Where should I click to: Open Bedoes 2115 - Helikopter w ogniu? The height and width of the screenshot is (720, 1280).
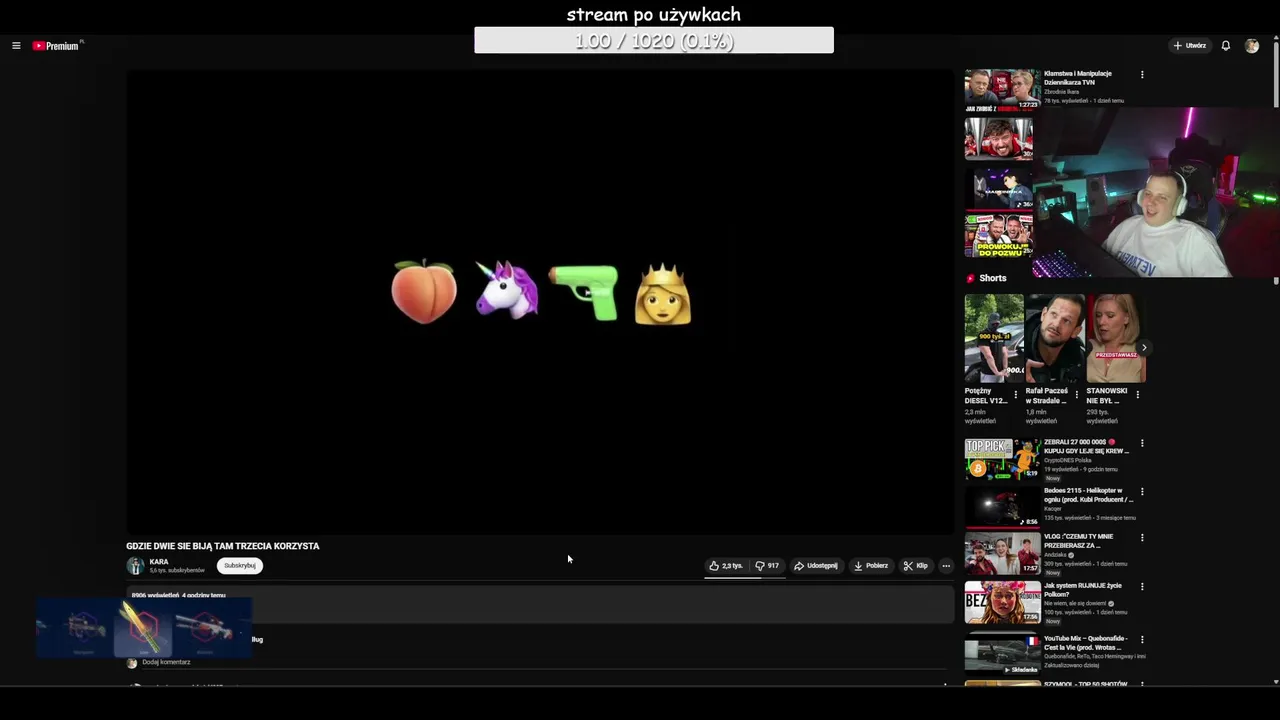(x=1088, y=495)
